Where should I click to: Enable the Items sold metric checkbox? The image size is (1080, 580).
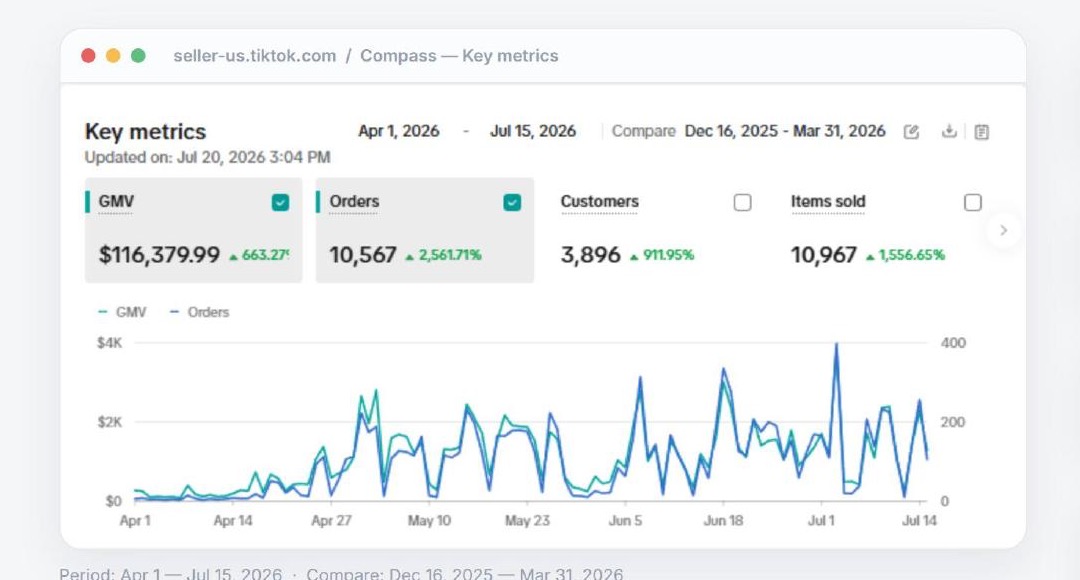tap(973, 203)
